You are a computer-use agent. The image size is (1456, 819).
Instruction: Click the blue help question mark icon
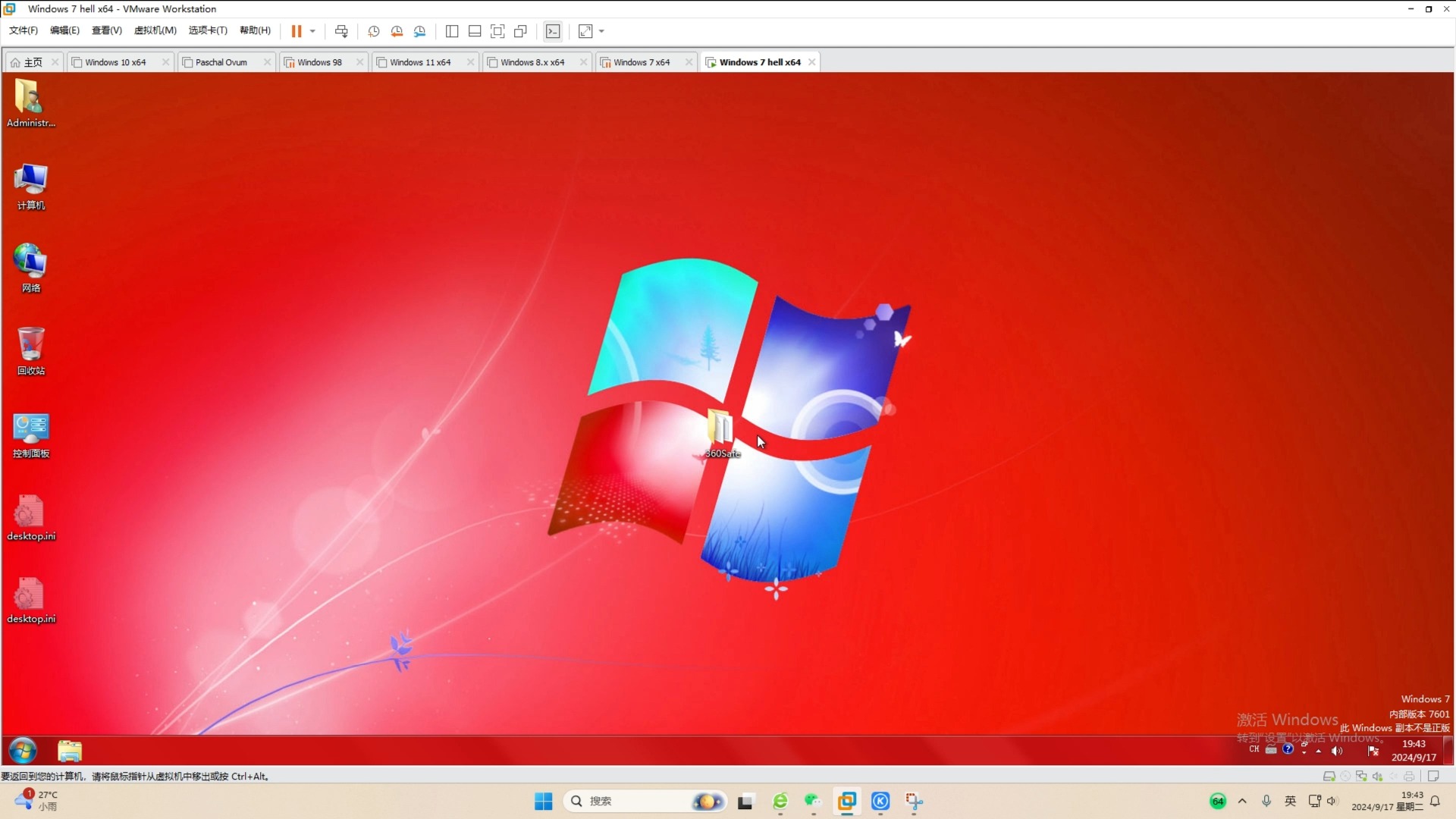point(1288,749)
